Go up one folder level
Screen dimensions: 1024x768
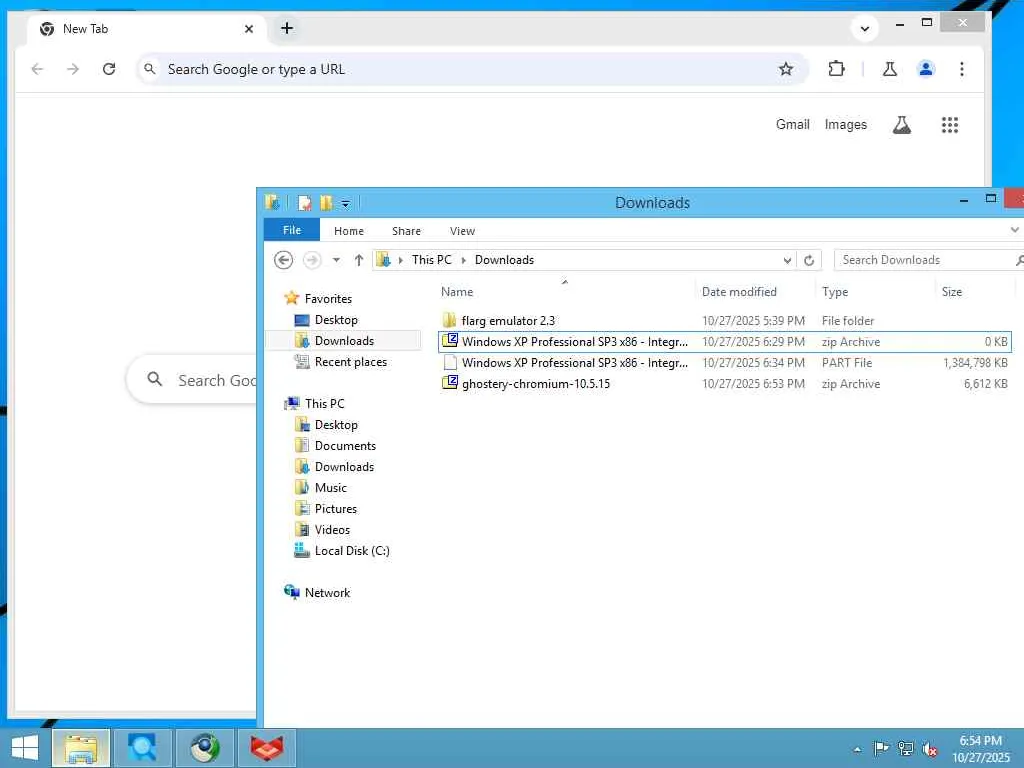tap(359, 260)
